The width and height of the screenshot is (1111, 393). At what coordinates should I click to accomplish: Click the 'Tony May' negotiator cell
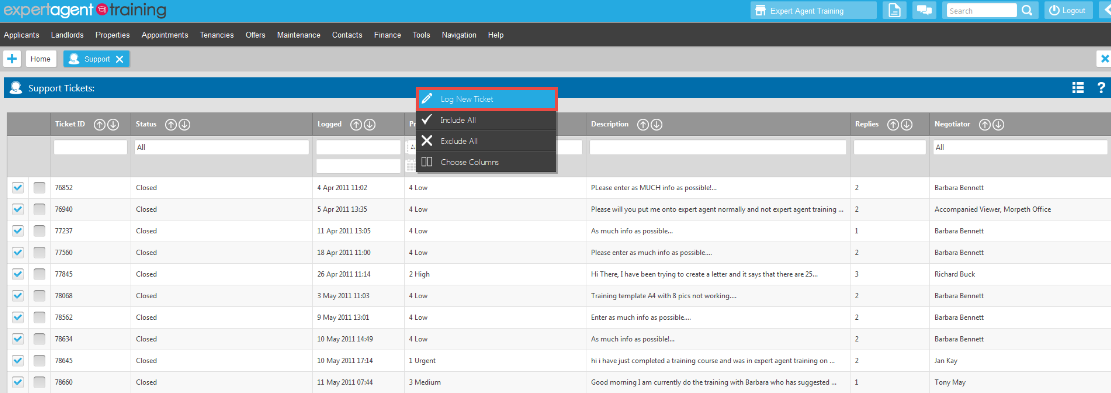pyautogui.click(x=949, y=382)
